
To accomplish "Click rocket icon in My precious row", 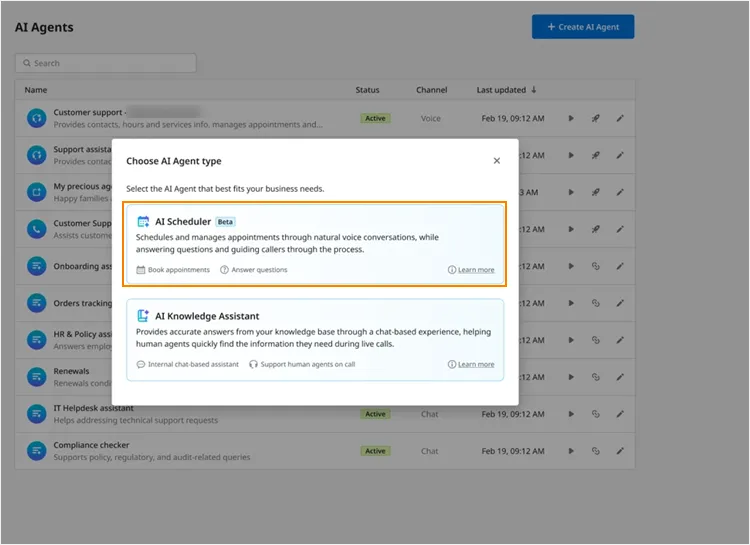I will pyautogui.click(x=596, y=192).
